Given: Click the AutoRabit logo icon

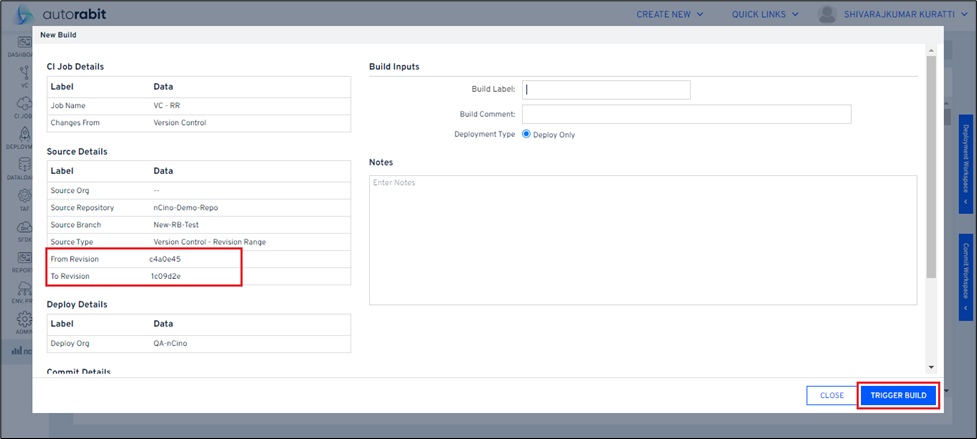Looking at the screenshot, I should 24,15.
